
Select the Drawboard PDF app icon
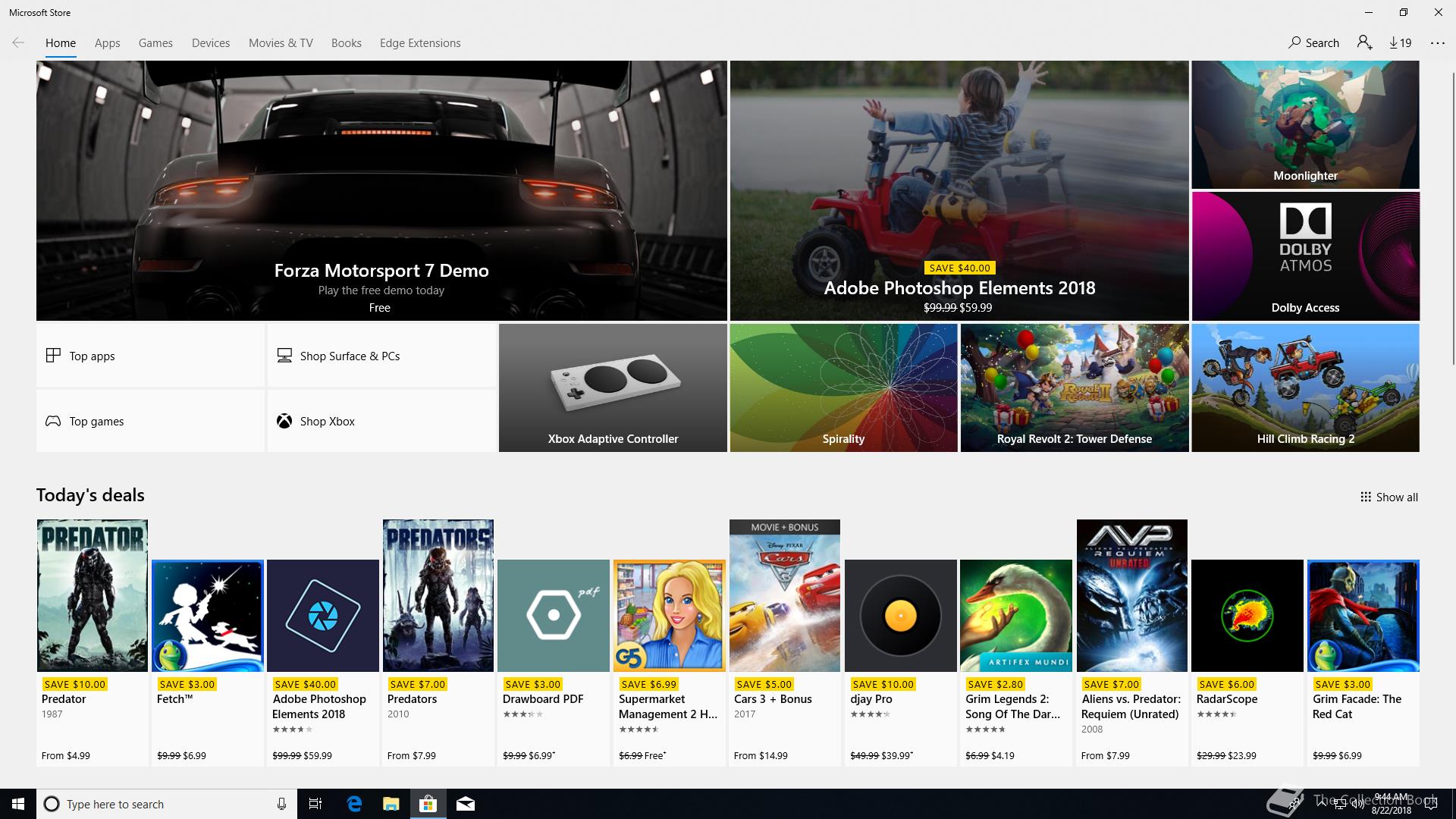[x=554, y=616]
